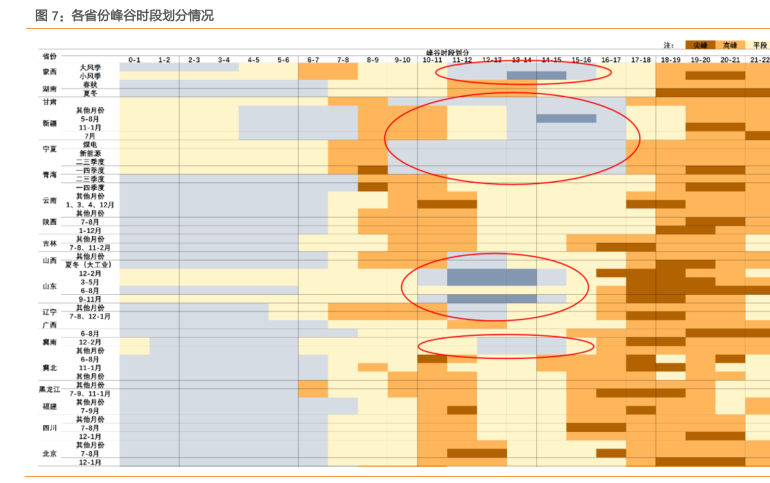This screenshot has width=770, height=483.
Task: Click the 平段 pale yellow legend swatch
Action: tap(759, 45)
